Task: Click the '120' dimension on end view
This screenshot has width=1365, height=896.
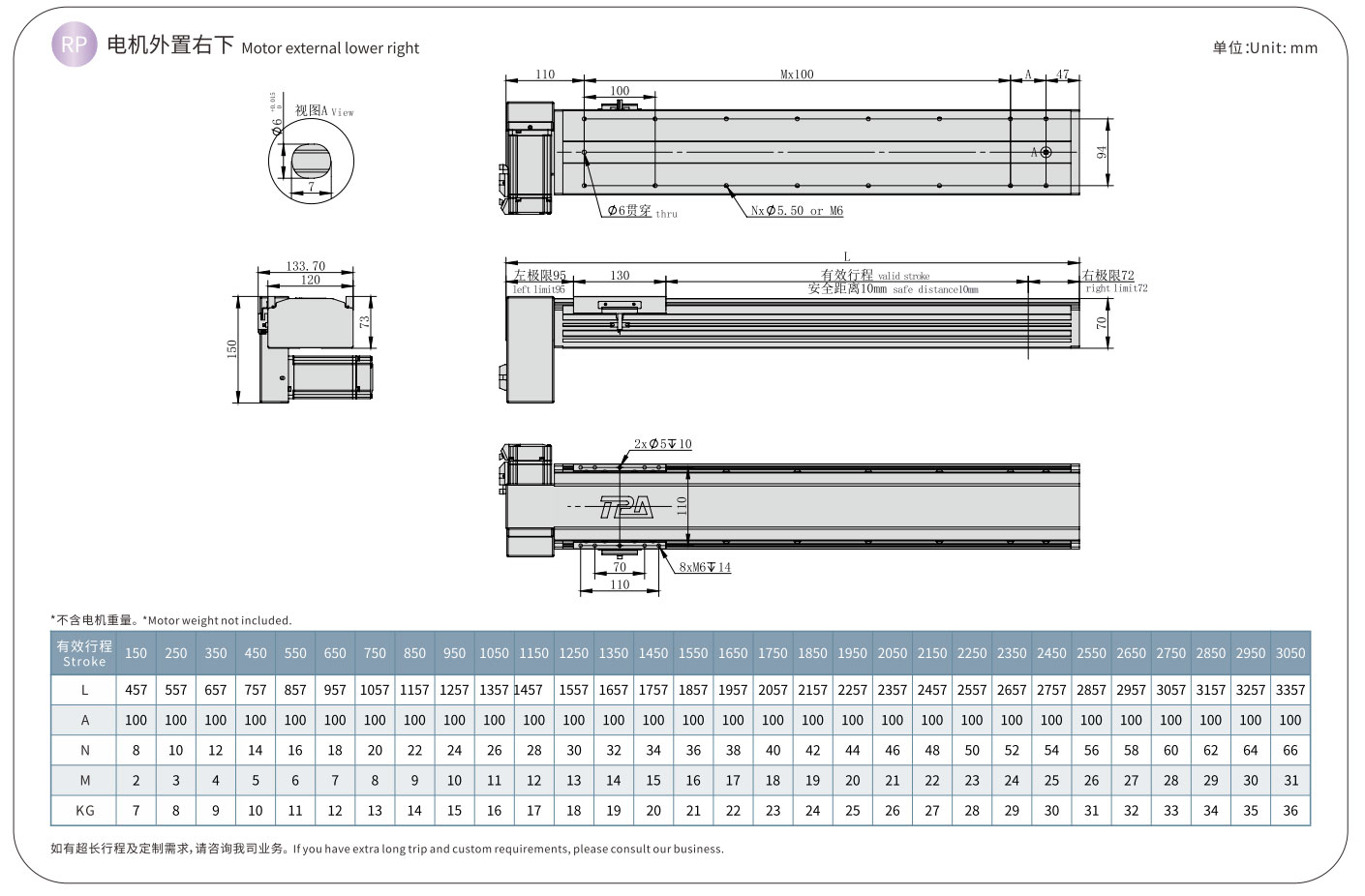Action: pos(310,280)
